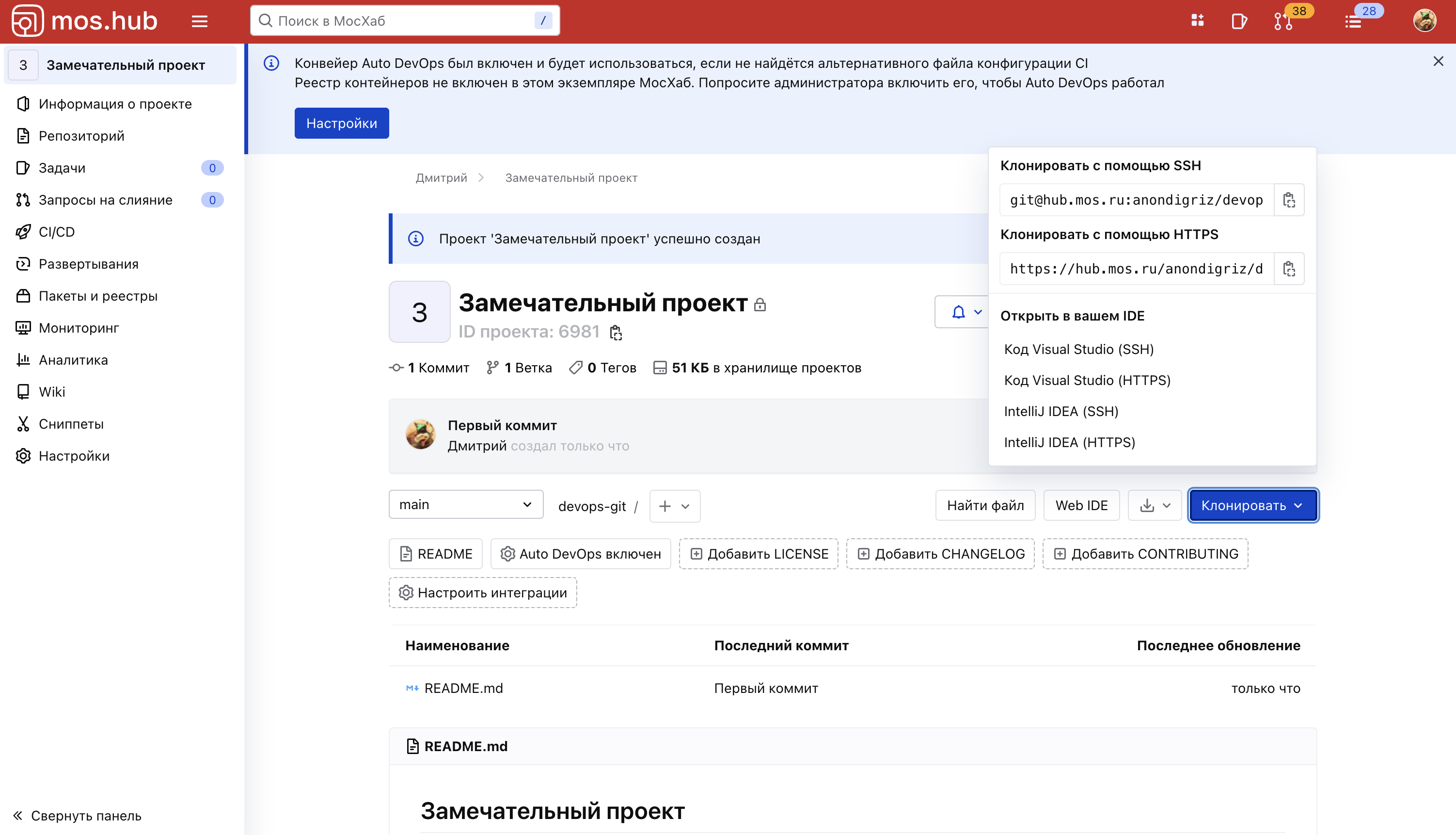The height and width of the screenshot is (835, 1456).
Task: Open user avatar menu in top right
Action: (x=1424, y=21)
